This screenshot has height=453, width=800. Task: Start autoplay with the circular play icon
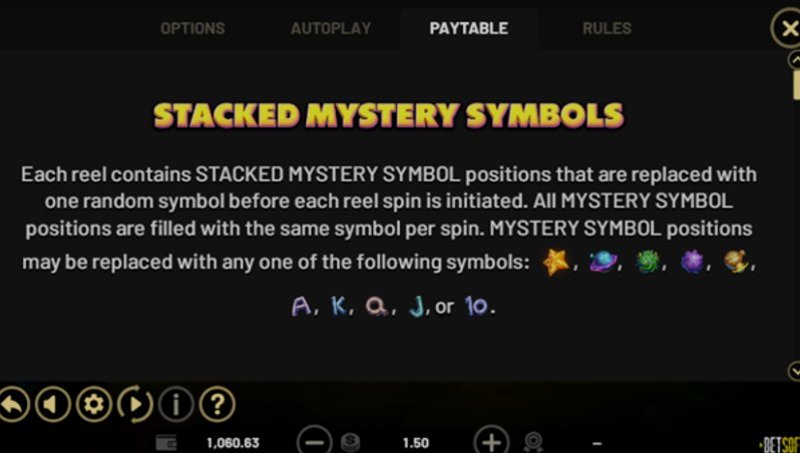(x=135, y=405)
